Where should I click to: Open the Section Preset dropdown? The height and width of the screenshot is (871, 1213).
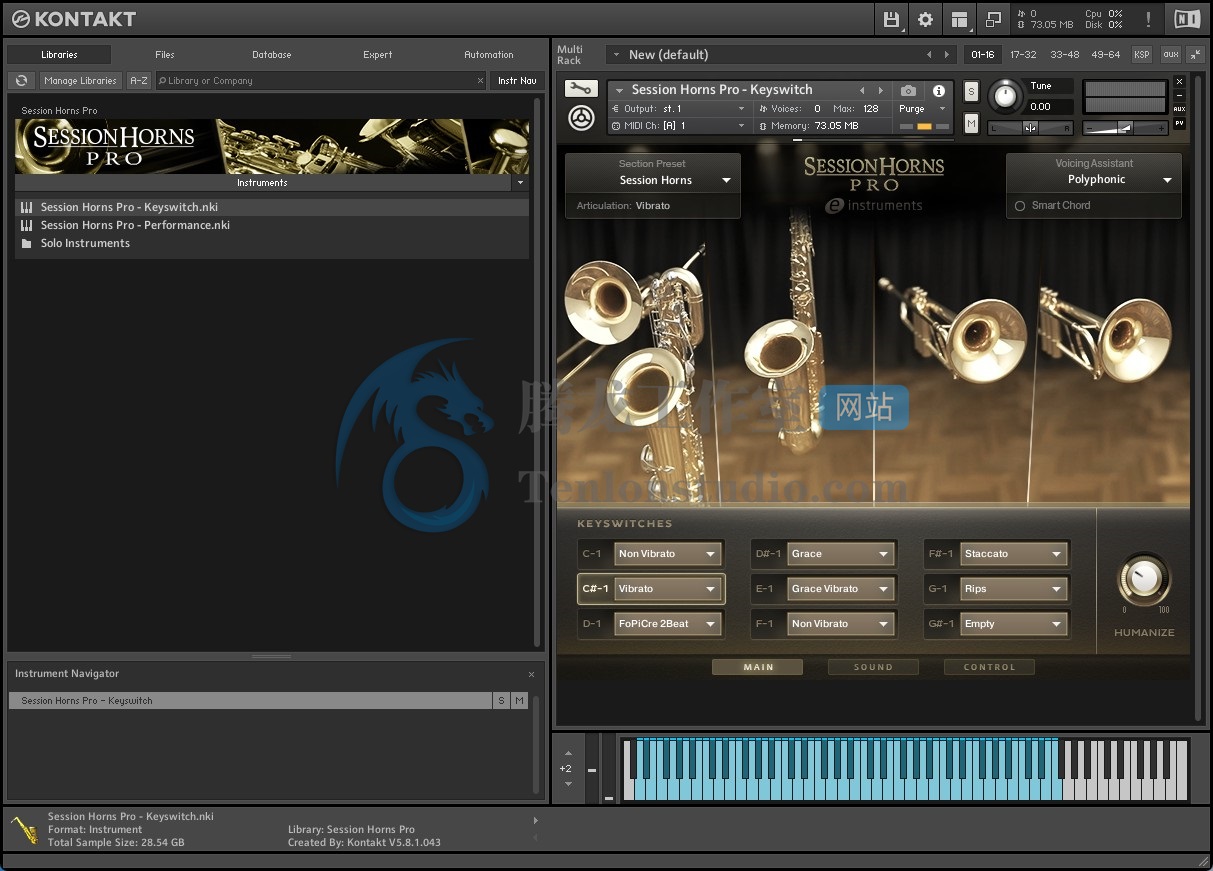[653, 181]
